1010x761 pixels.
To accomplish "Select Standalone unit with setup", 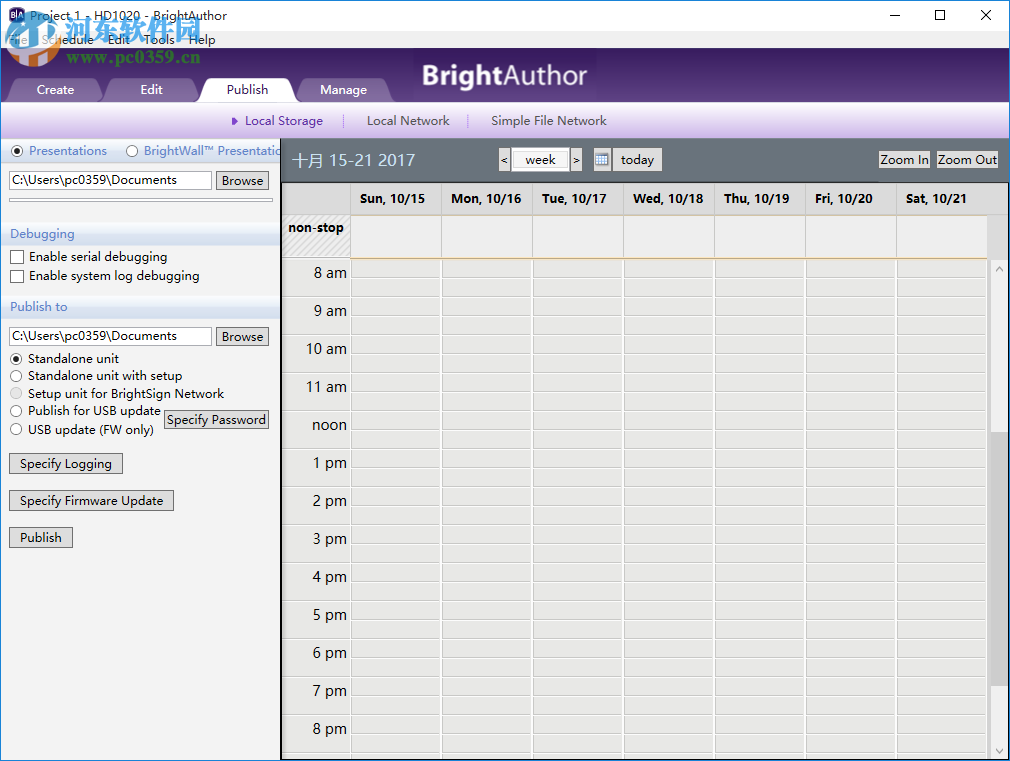I will point(16,375).
